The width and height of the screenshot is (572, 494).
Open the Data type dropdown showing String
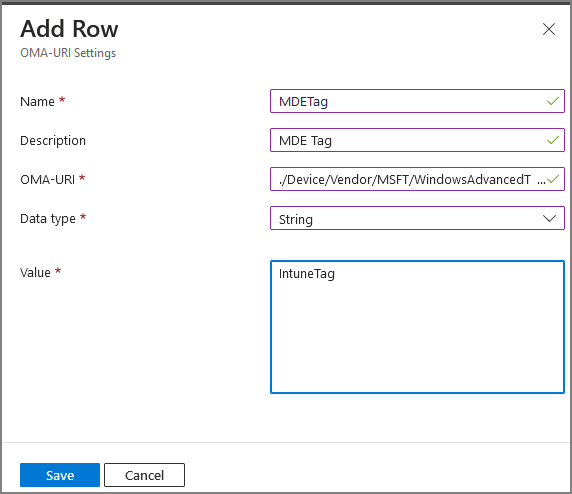tap(417, 218)
